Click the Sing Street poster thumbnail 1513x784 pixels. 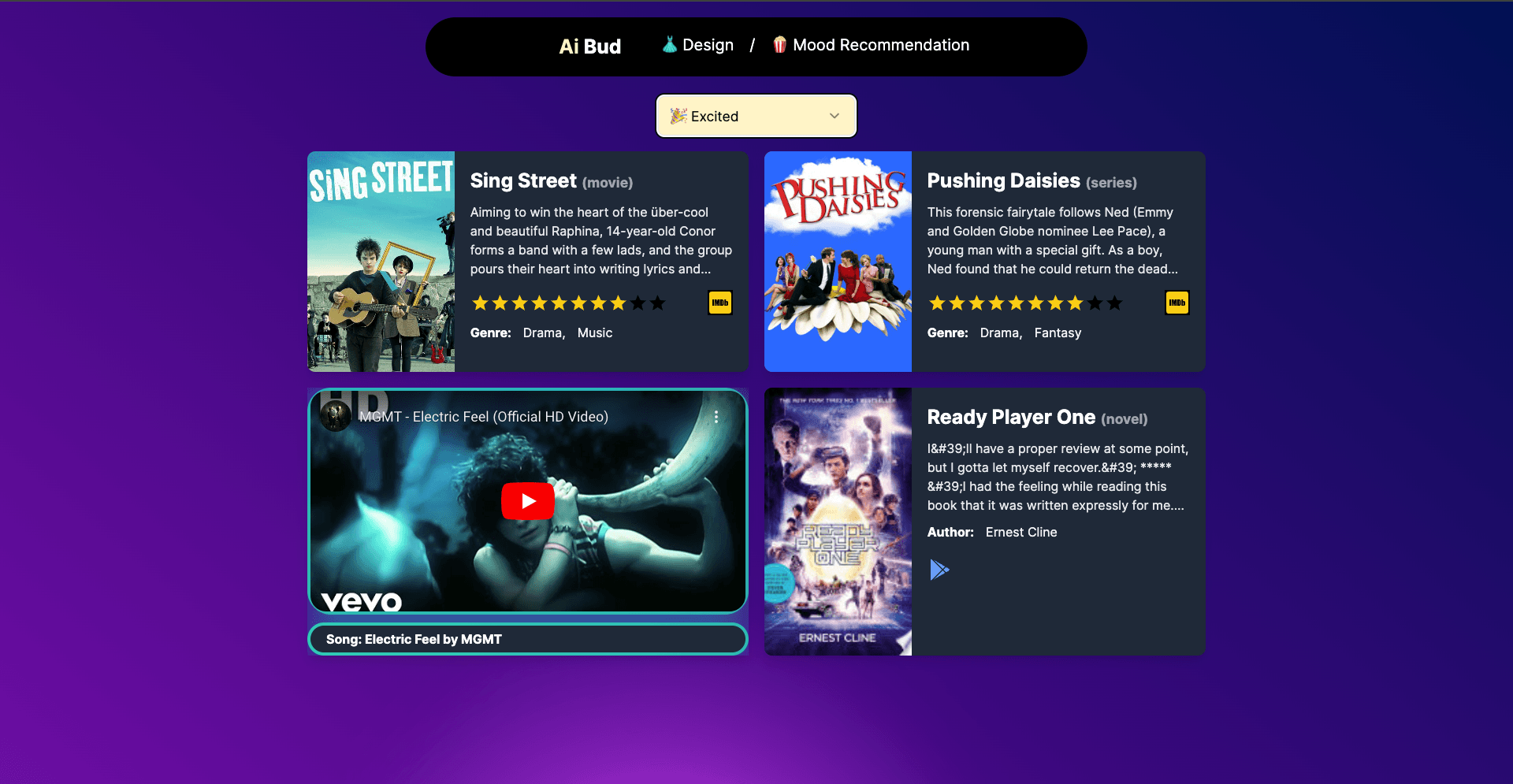click(x=381, y=262)
